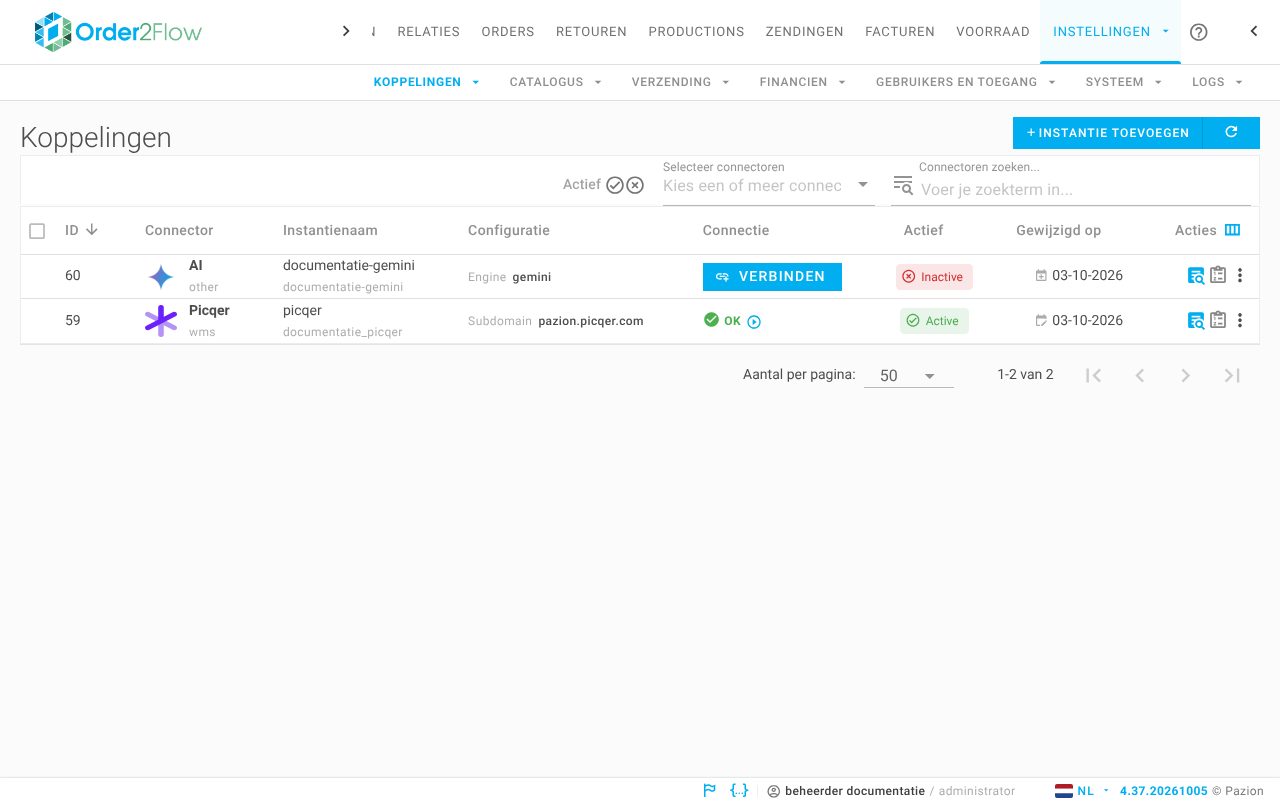Screen dimensions: 1280x800
Task: Filter on inactive connectors with the X circle
Action: pyautogui.click(x=635, y=185)
